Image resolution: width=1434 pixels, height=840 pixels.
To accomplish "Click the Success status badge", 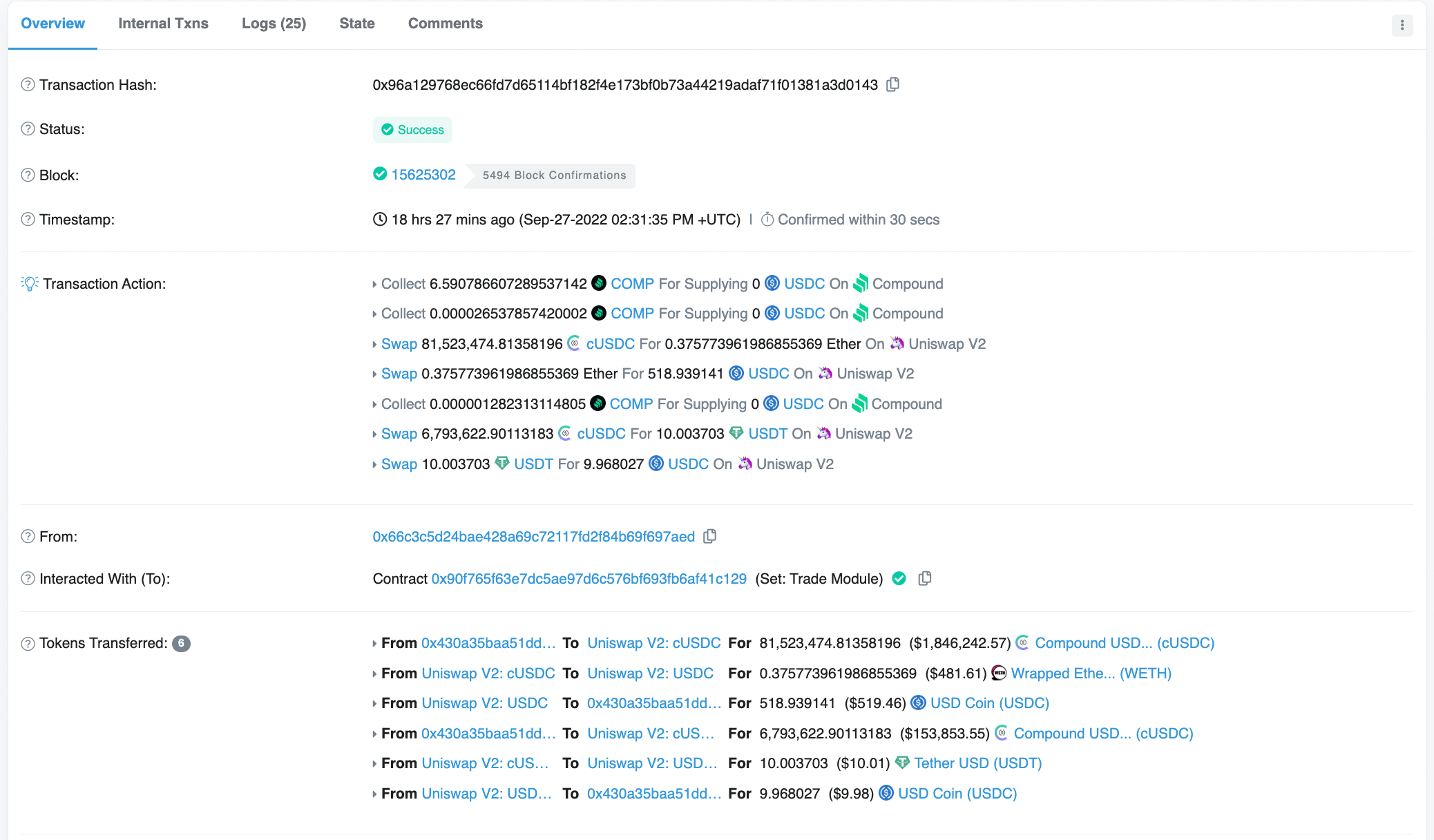I will [412, 130].
